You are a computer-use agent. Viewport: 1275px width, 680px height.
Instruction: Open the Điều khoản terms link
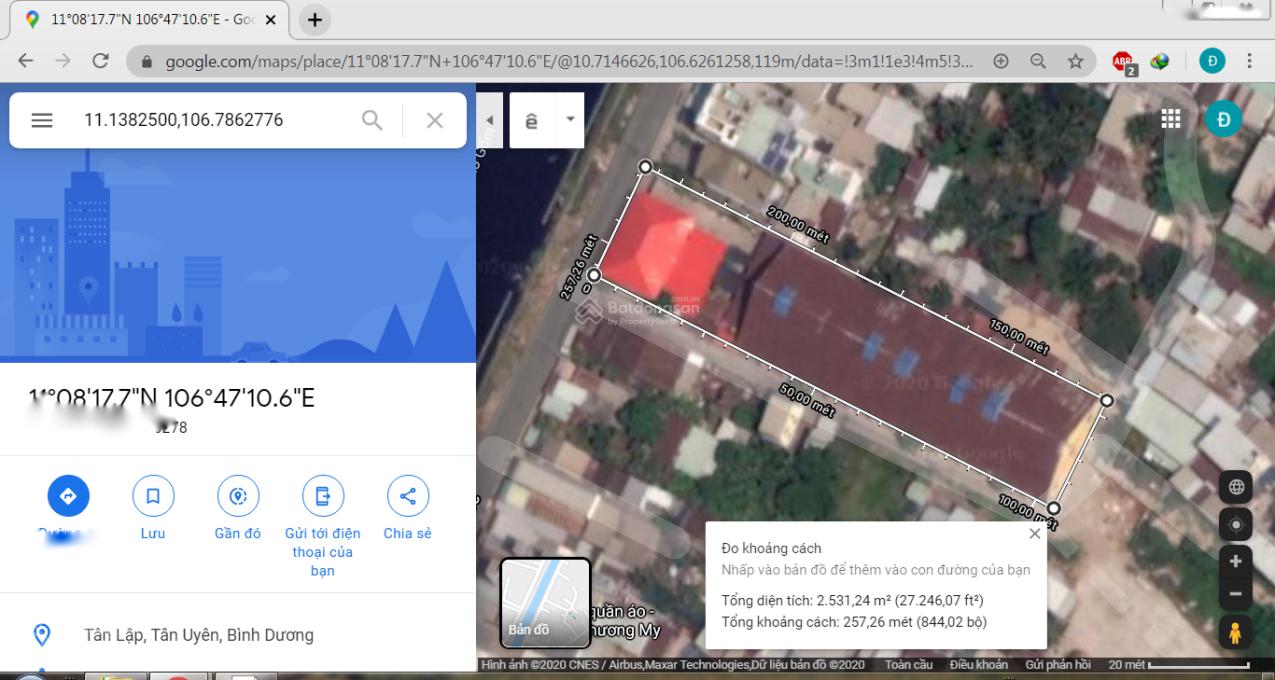pyautogui.click(x=978, y=665)
